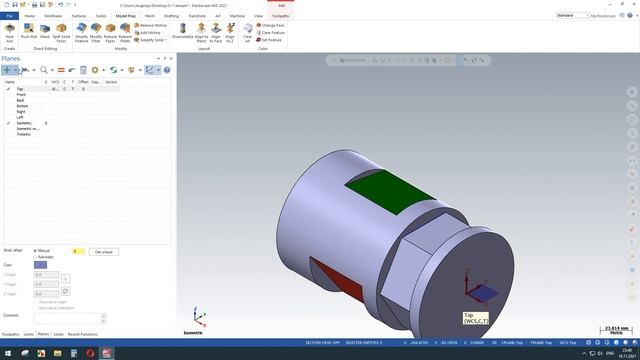Image resolution: width=640 pixels, height=360 pixels.
Task: Select the Modify Fillet tool
Action: [x=96, y=33]
